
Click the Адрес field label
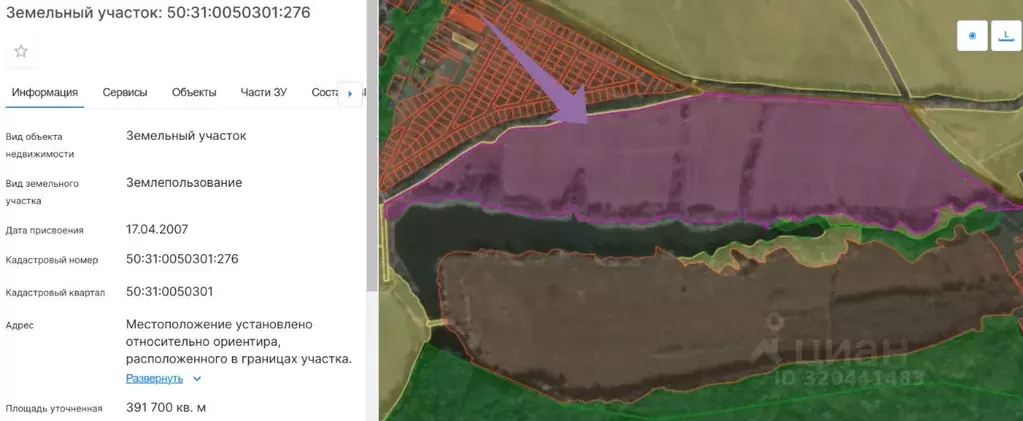pyautogui.click(x=20, y=325)
